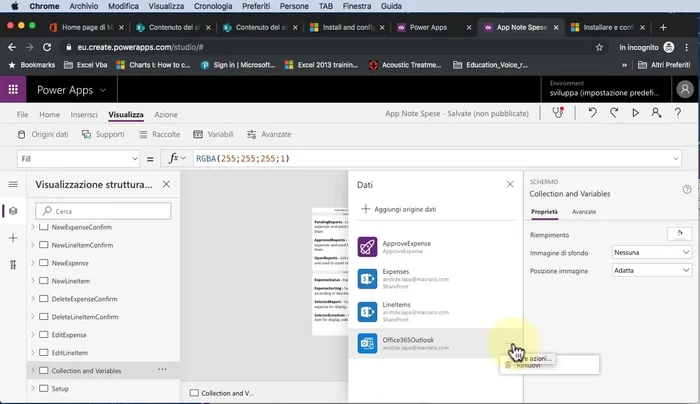Preview the app with the play icon
Image resolution: width=700 pixels, height=404 pixels.
(x=635, y=114)
